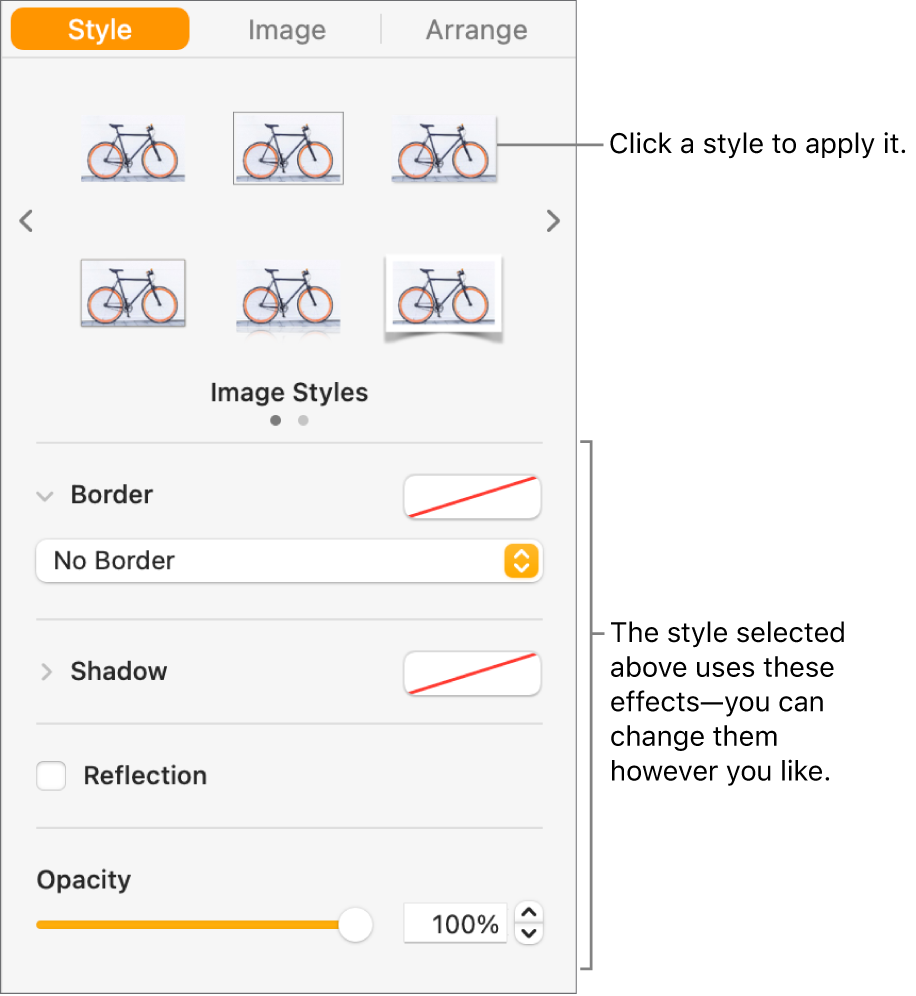Screen dimensions: 916x996
Task: Click the Opacity slider handle
Action: [x=355, y=925]
